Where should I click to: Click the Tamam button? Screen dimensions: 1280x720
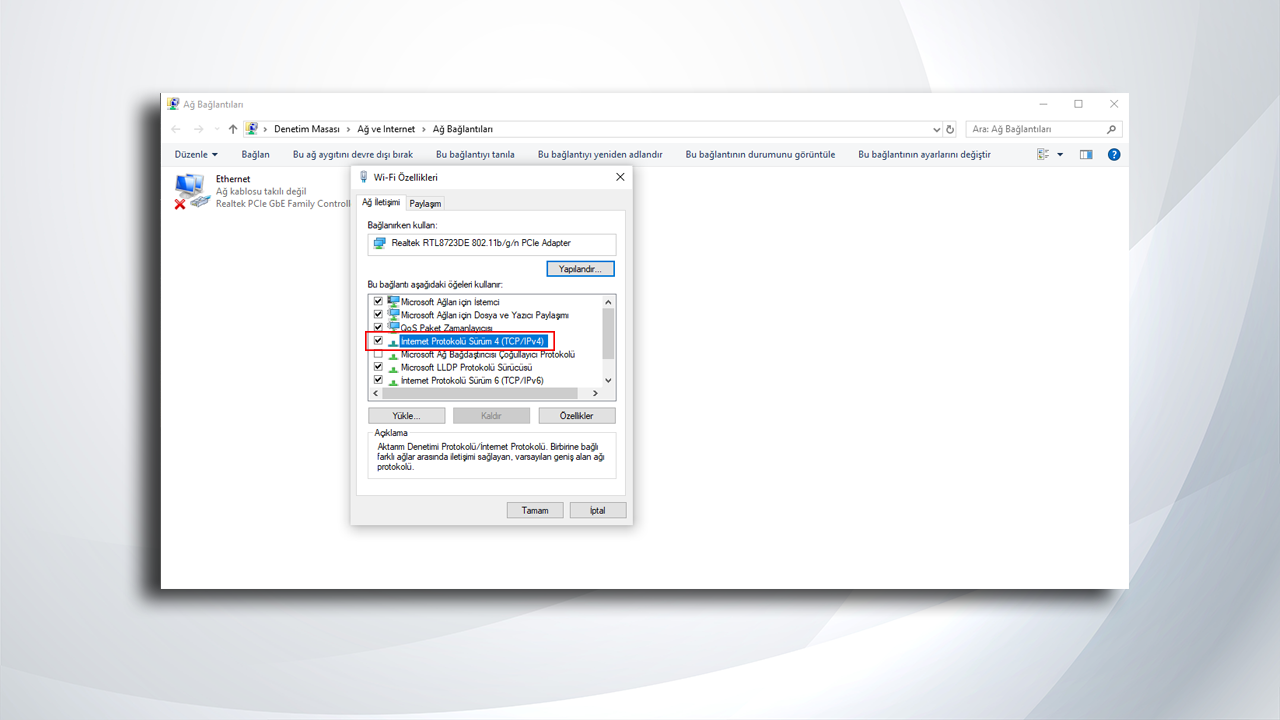coord(535,510)
